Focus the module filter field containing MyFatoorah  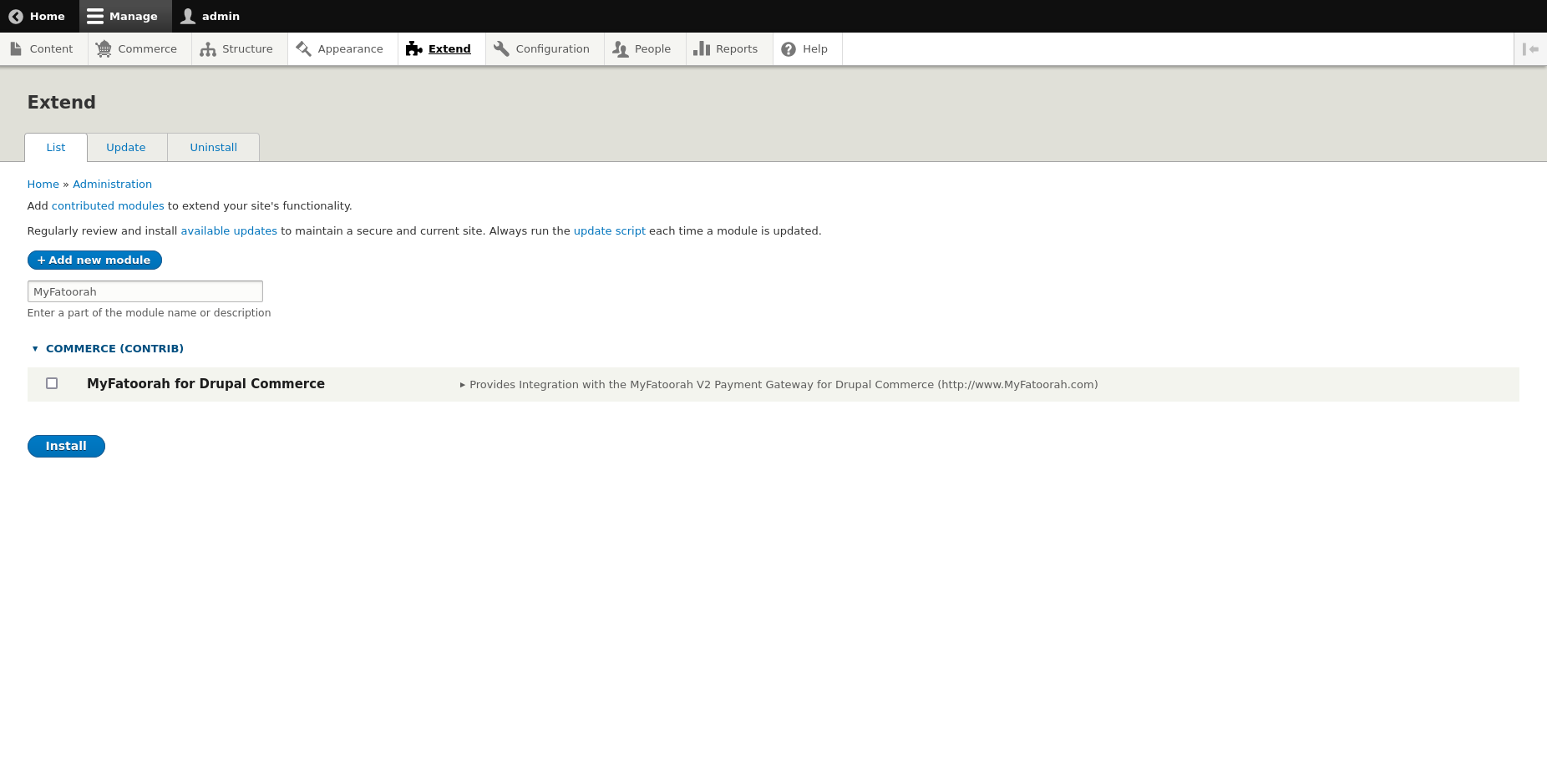pos(145,291)
